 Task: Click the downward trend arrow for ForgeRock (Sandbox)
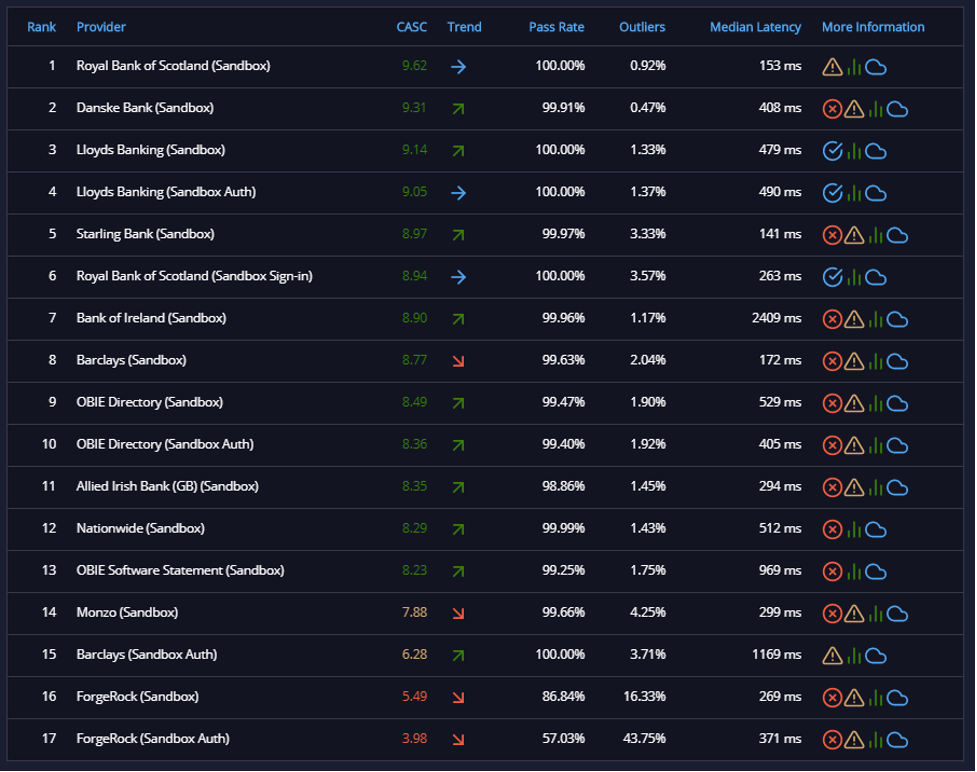(458, 698)
